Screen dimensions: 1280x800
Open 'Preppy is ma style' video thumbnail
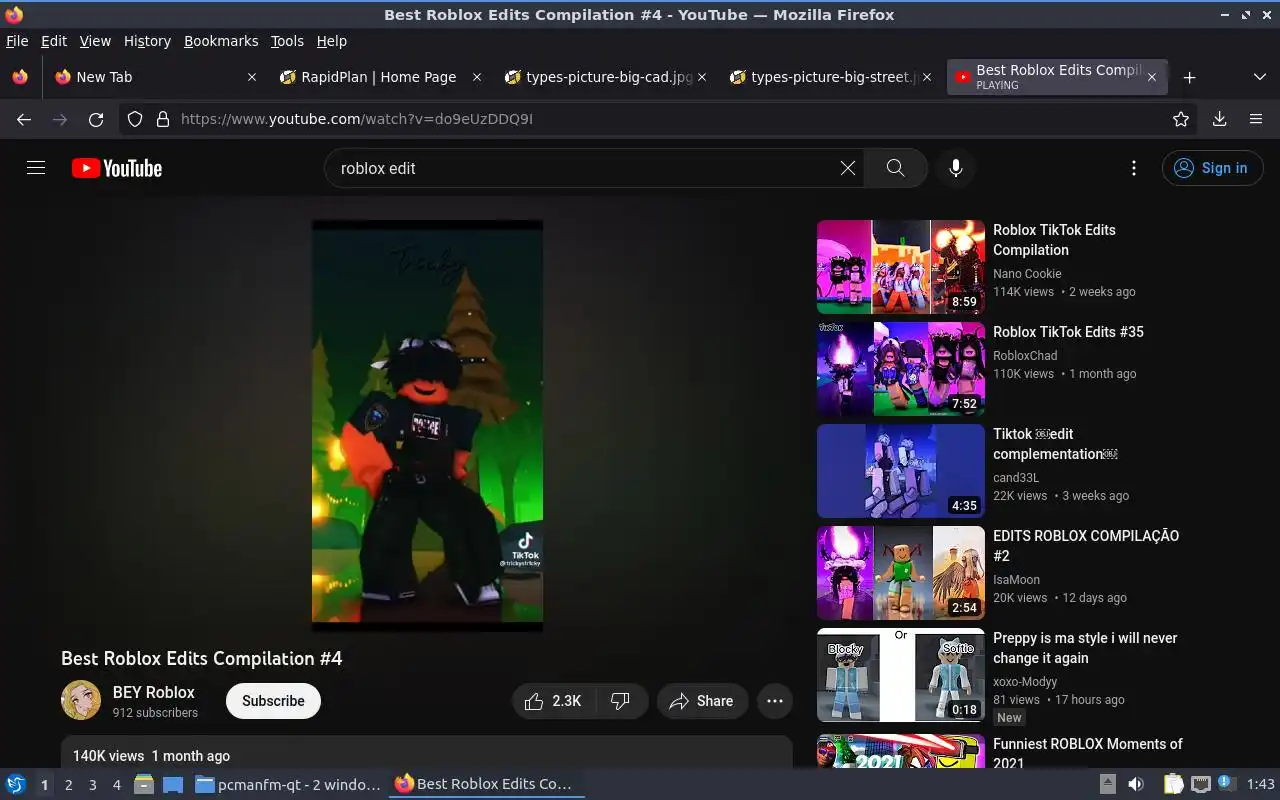(901, 675)
